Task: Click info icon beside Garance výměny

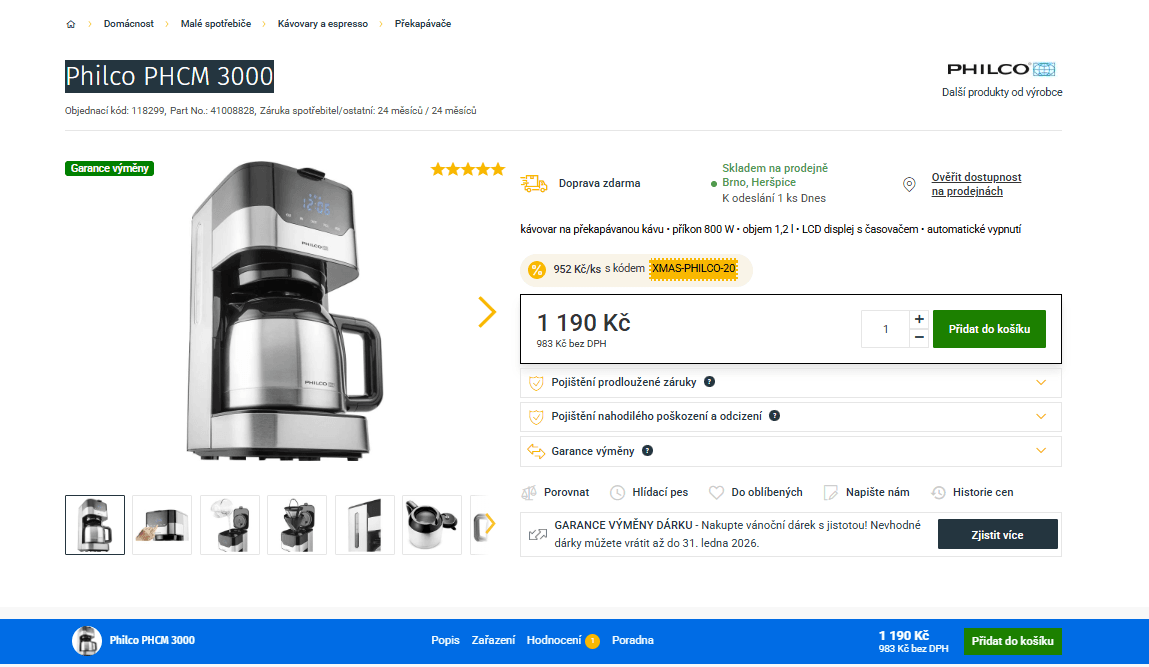Action: click(647, 451)
